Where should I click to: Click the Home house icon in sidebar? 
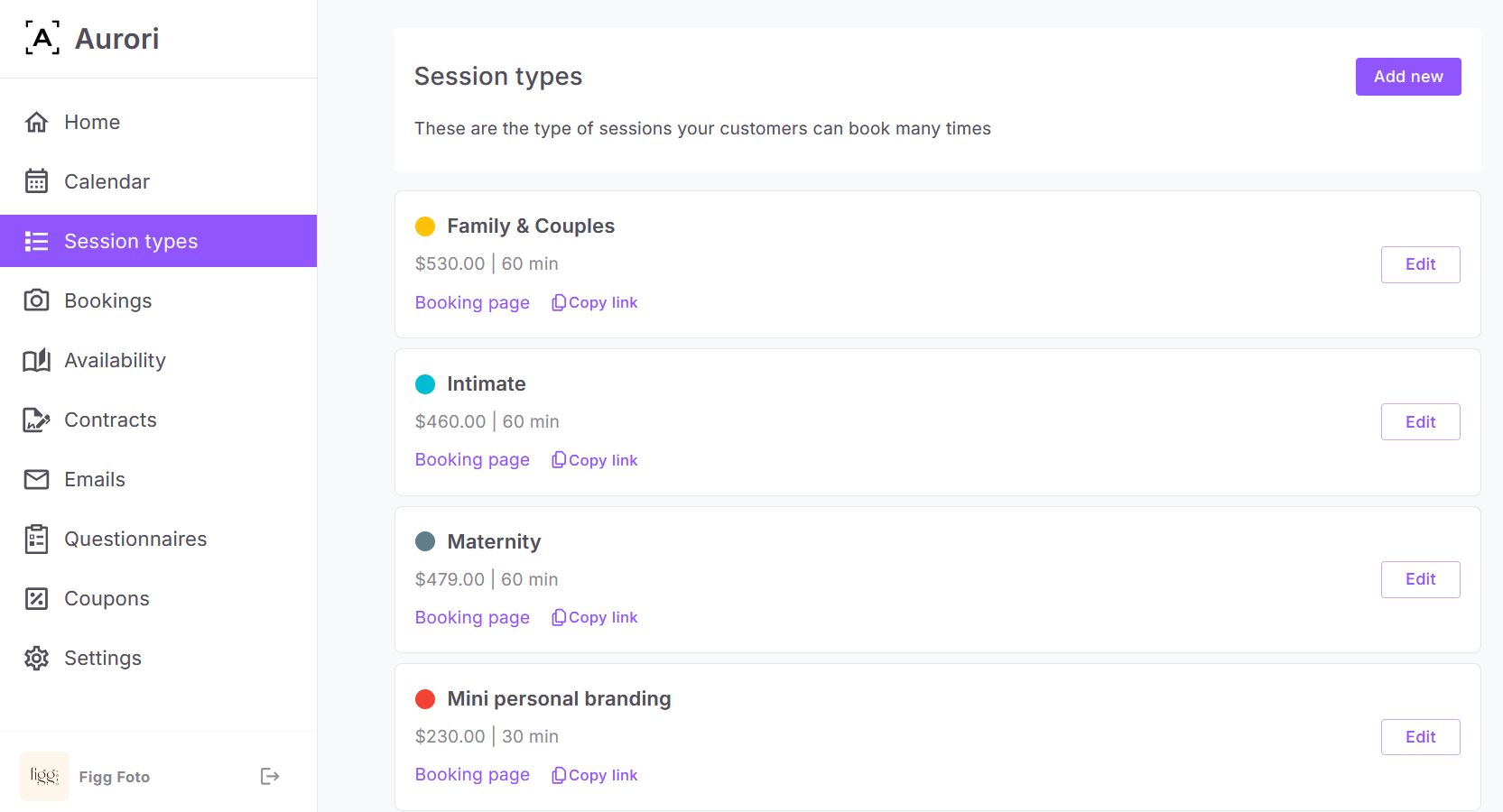[36, 122]
